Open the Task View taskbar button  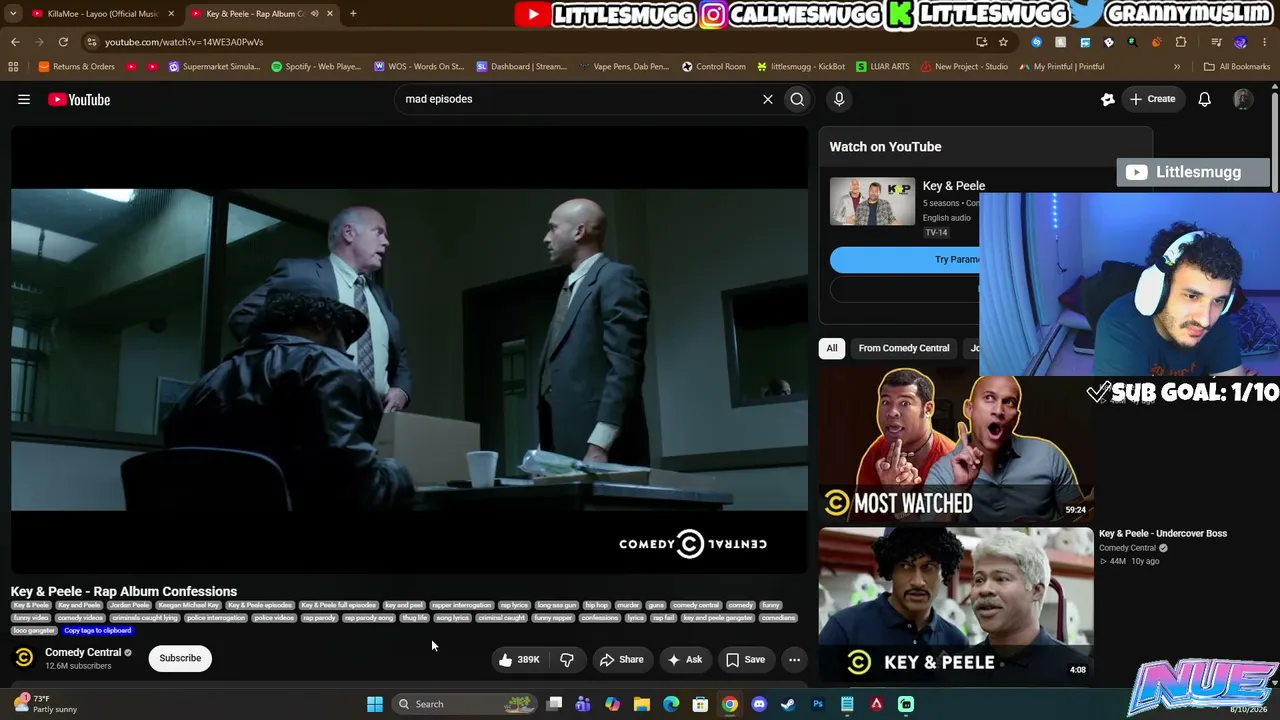(554, 704)
